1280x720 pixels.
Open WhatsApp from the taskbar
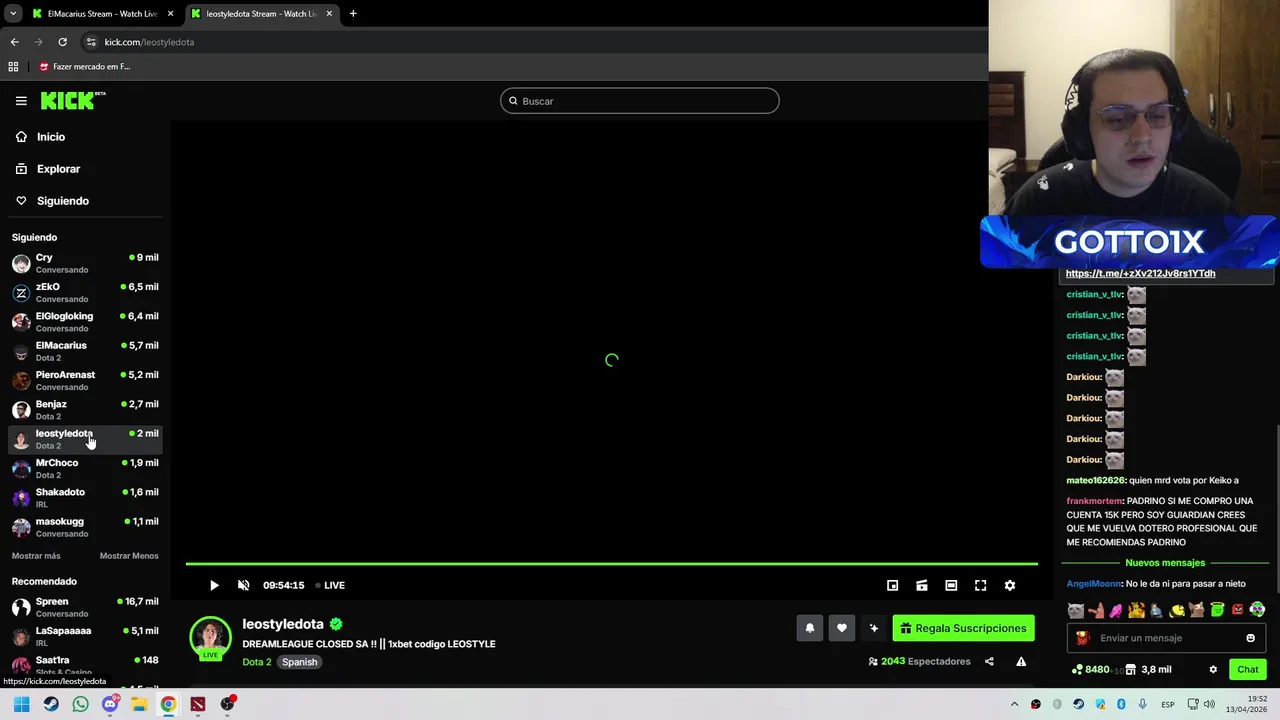[x=81, y=704]
